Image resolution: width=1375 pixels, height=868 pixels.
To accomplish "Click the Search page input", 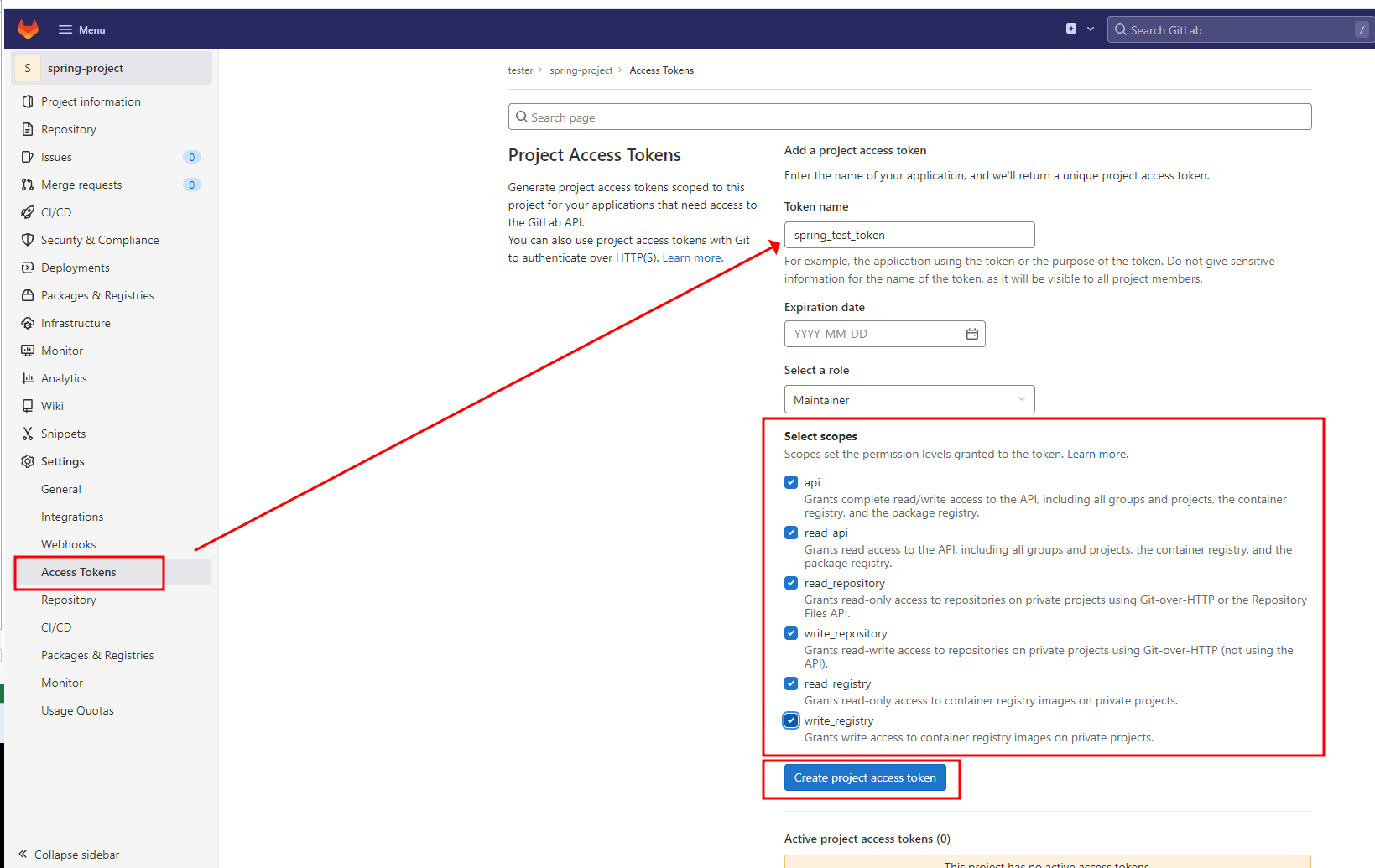I will 909,117.
